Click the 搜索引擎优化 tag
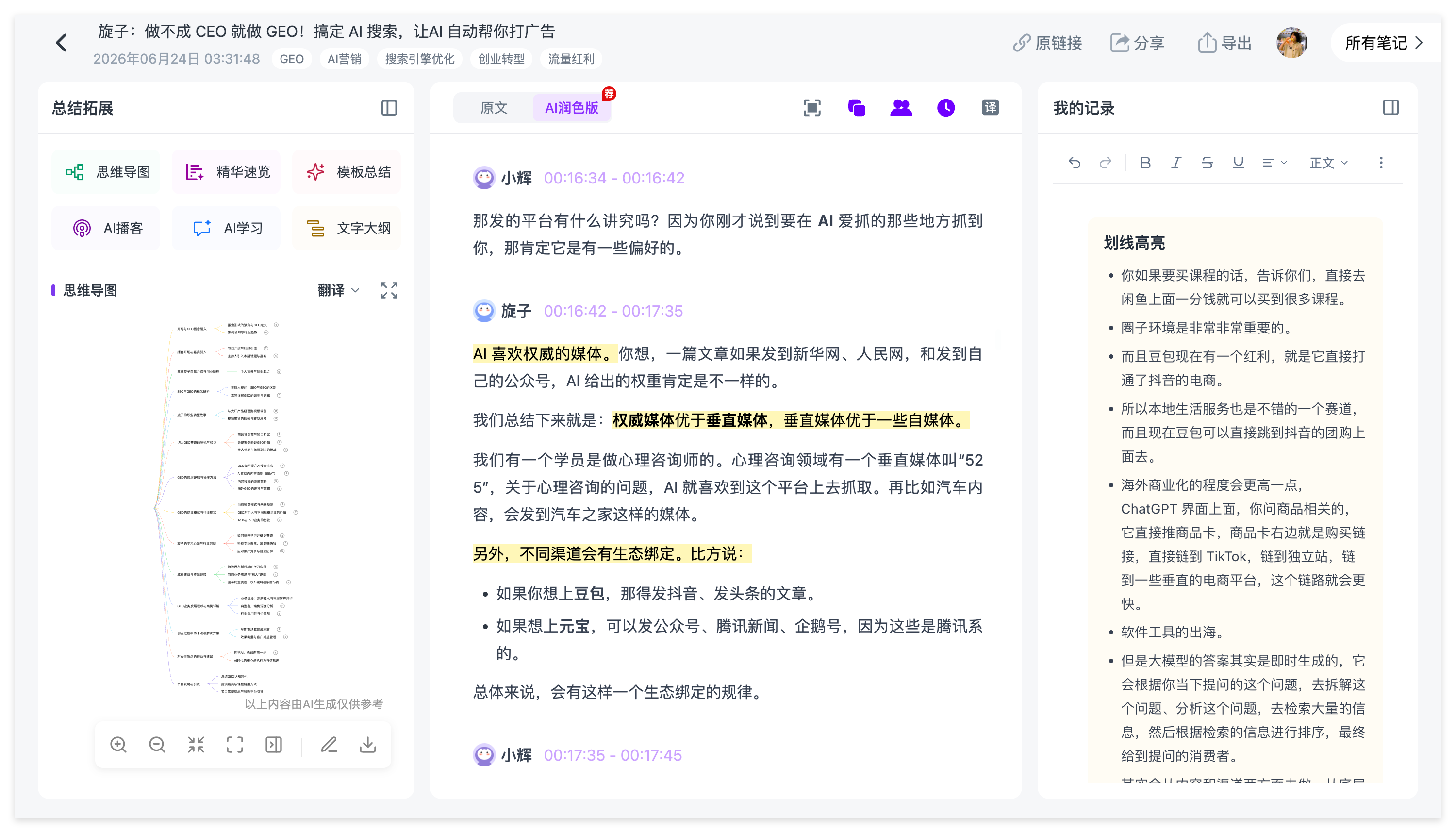The height and width of the screenshot is (833, 1456). pos(419,59)
